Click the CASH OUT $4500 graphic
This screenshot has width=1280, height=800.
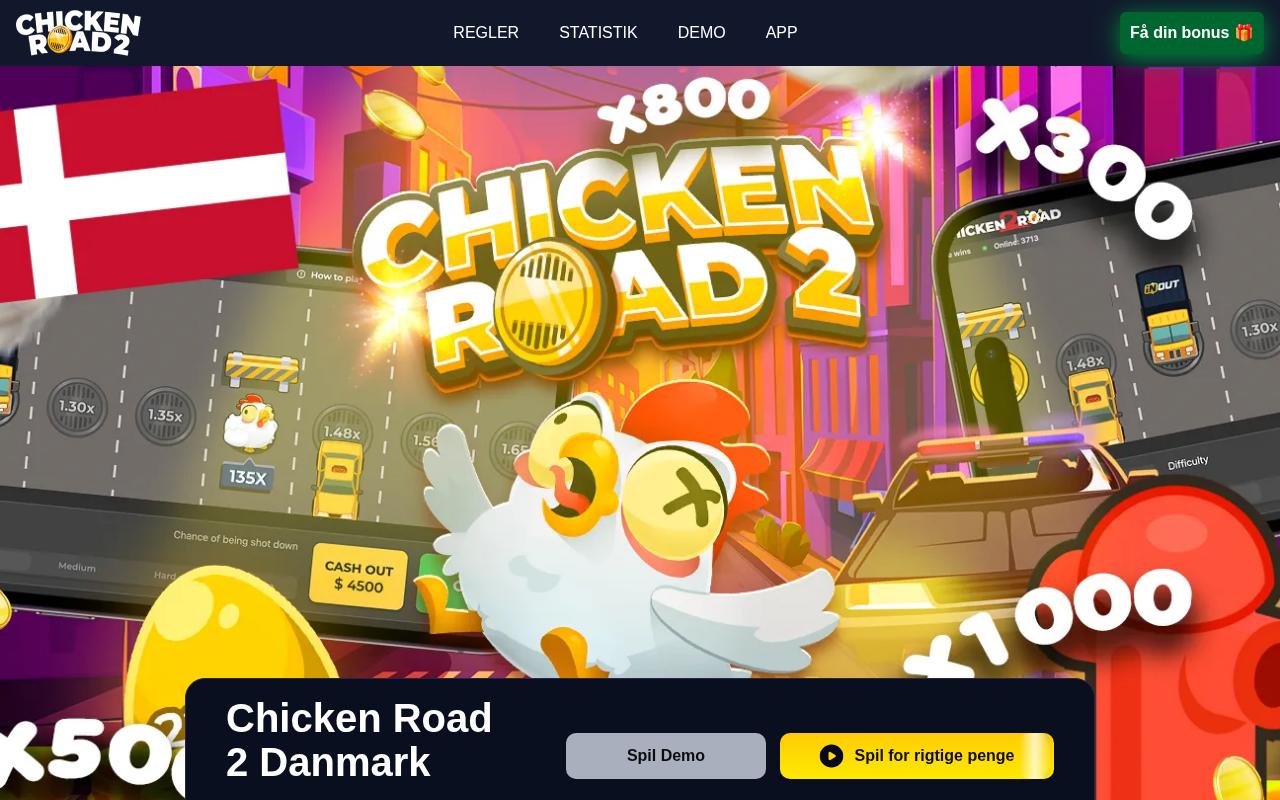359,576
